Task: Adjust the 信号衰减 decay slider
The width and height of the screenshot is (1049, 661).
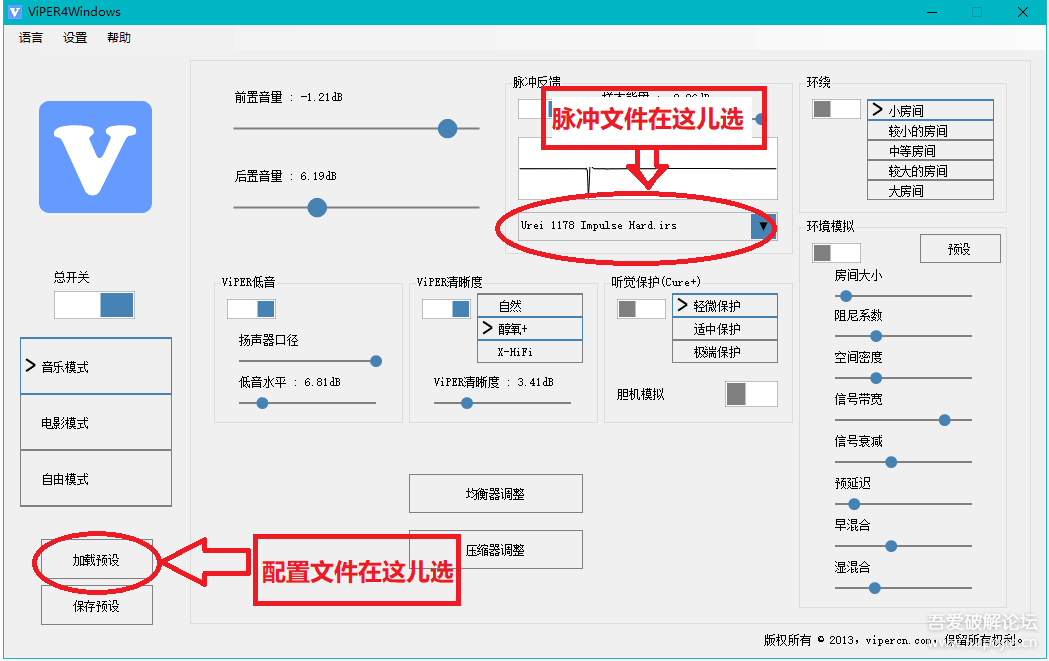Action: [891, 462]
